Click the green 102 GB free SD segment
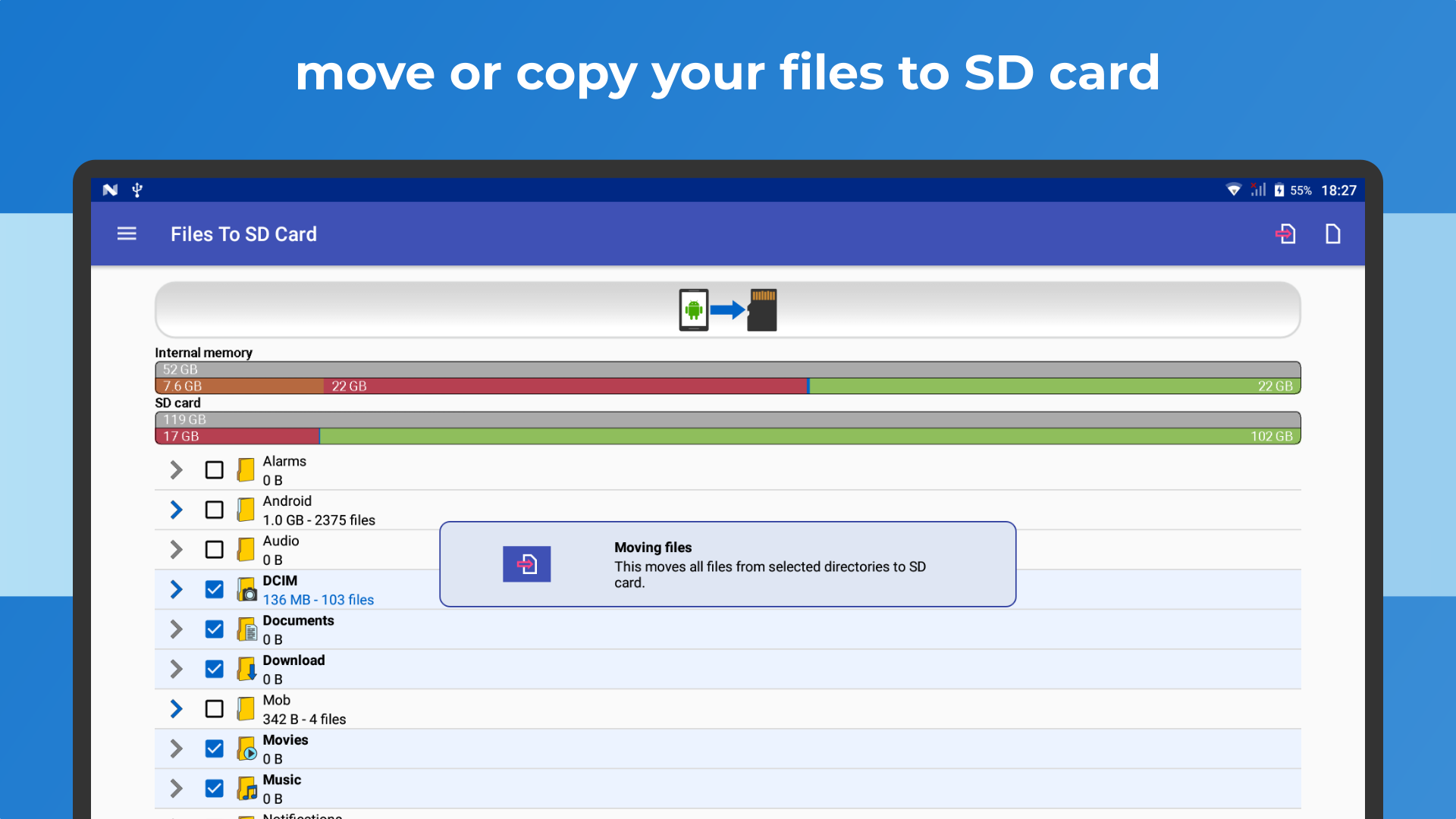 [x=811, y=436]
